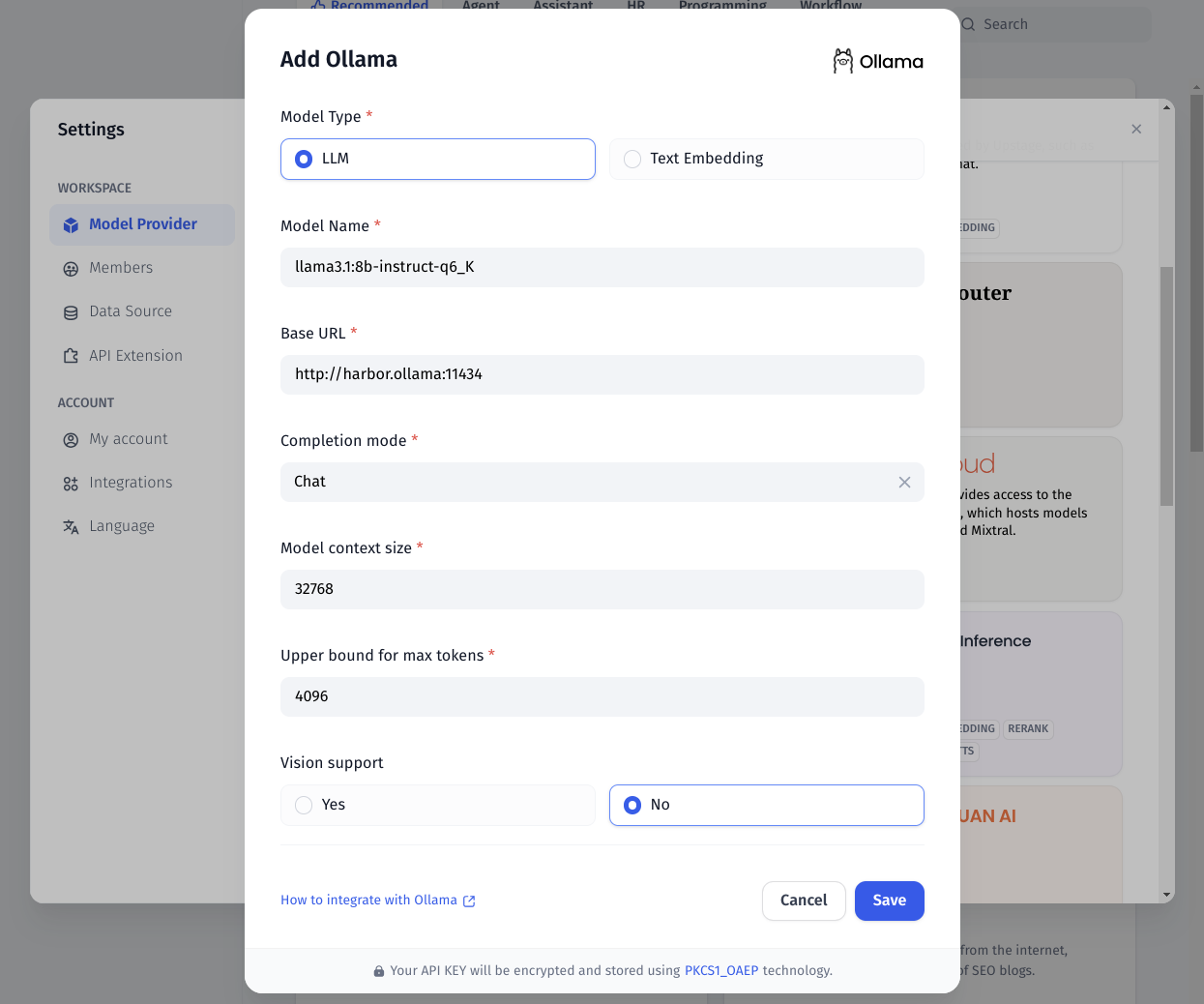The height and width of the screenshot is (1004, 1204).
Task: Click the My account user icon
Action: click(71, 440)
